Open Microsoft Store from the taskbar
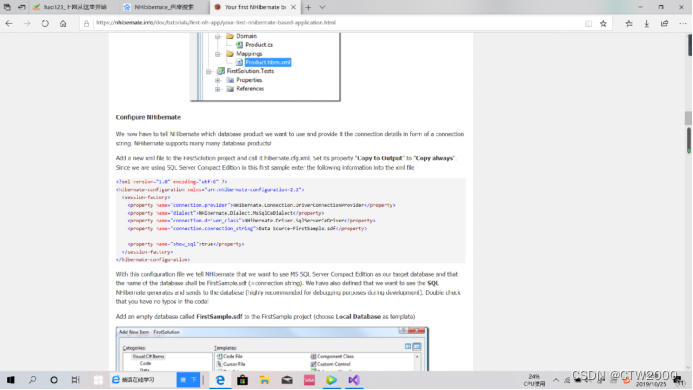 [242, 380]
